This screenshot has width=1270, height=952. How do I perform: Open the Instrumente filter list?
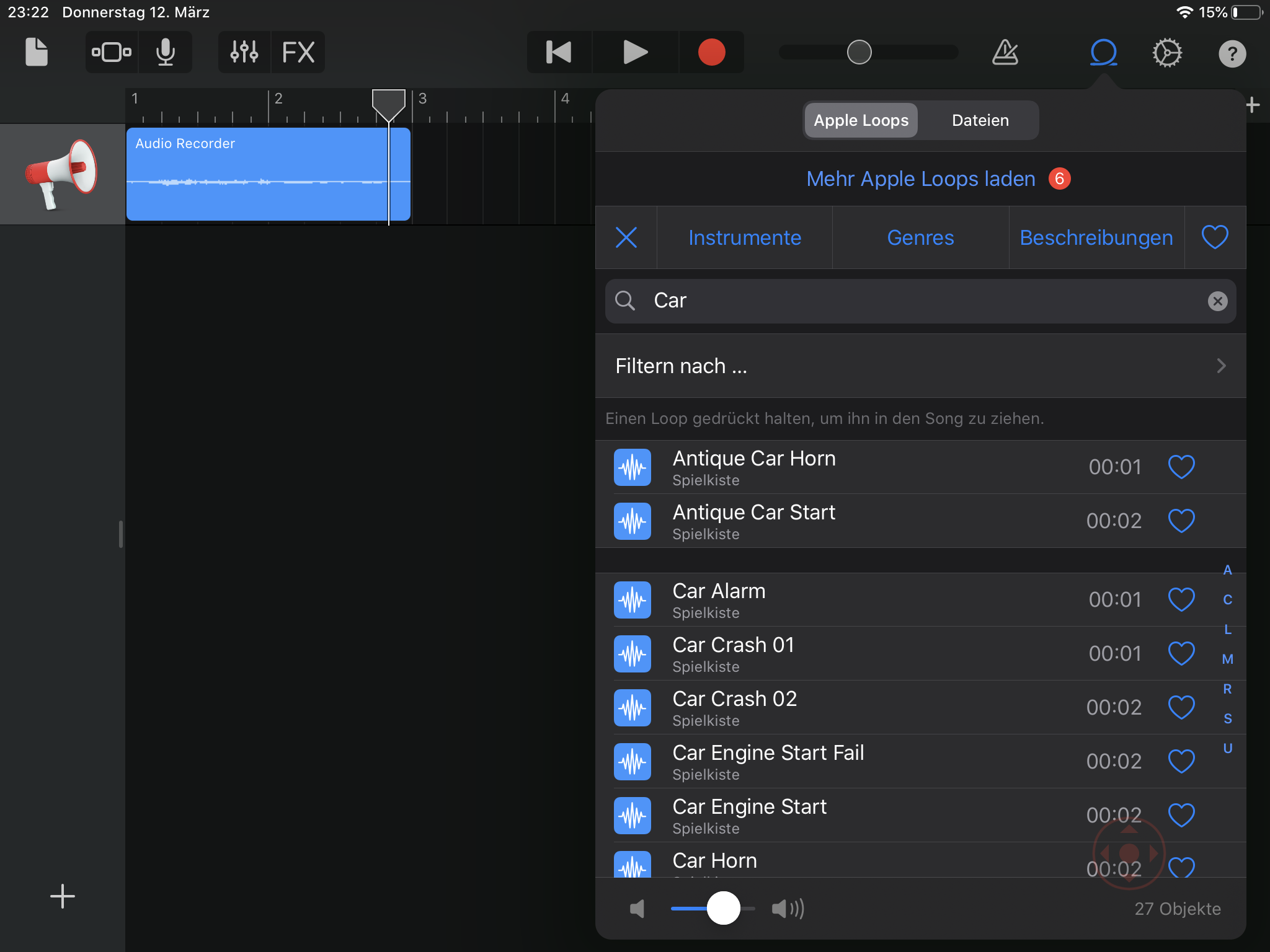(x=744, y=237)
